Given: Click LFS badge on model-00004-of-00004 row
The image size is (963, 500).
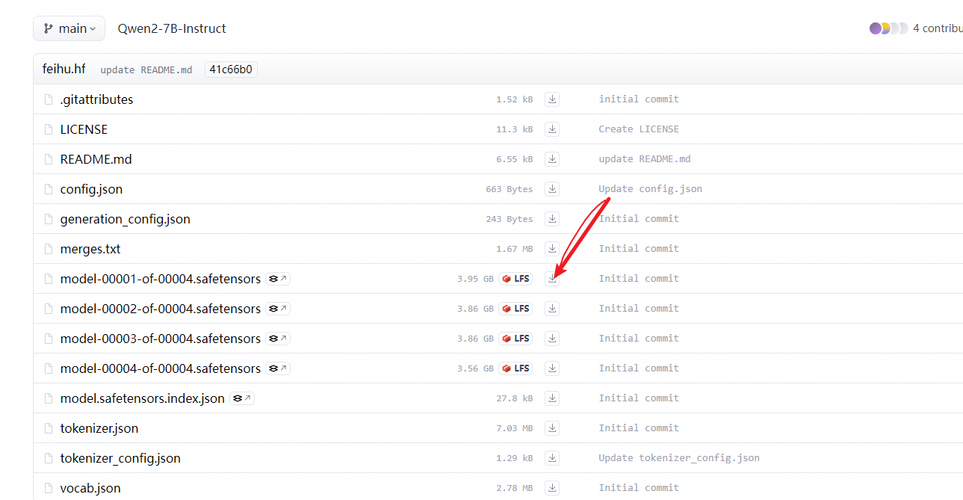Looking at the screenshot, I should click(515, 369).
